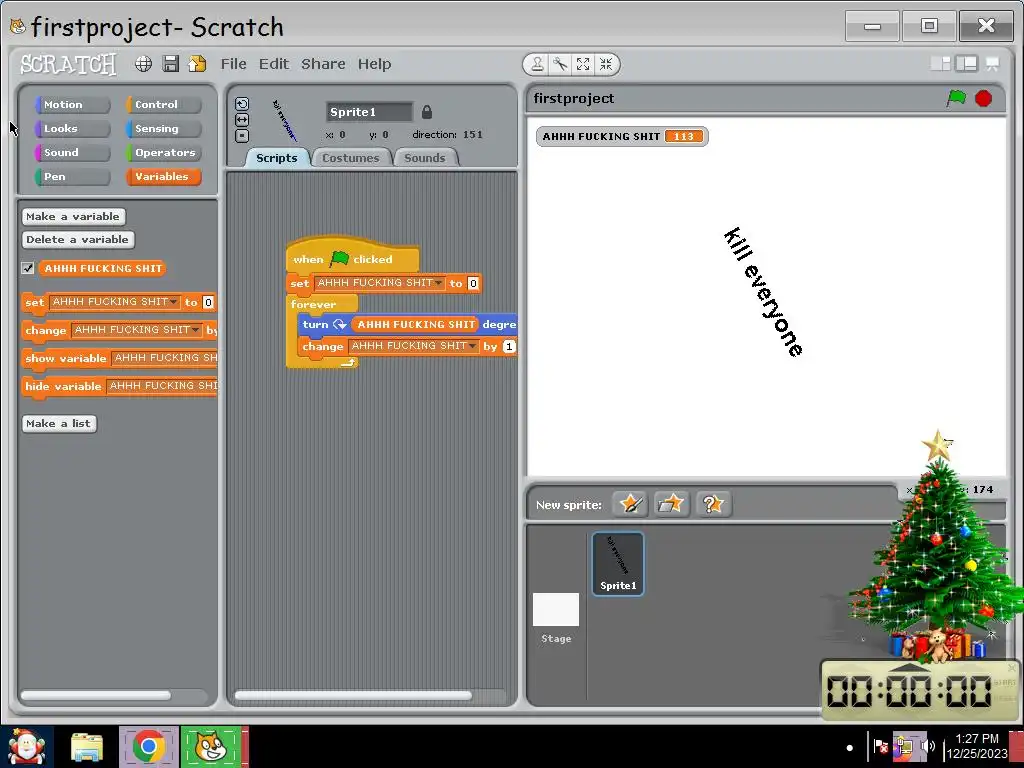This screenshot has height=768, width=1024.
Task: Open the Sensing blocks category
Action: (163, 129)
